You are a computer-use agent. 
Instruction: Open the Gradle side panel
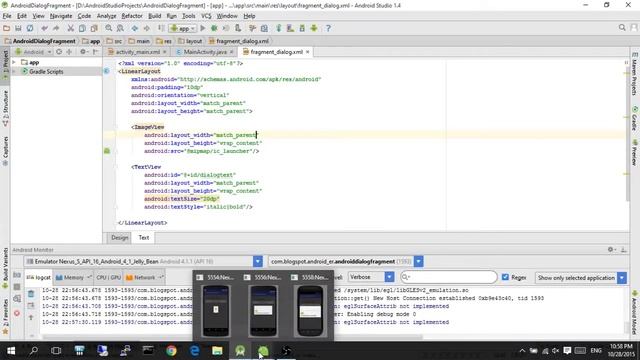tap(635, 118)
